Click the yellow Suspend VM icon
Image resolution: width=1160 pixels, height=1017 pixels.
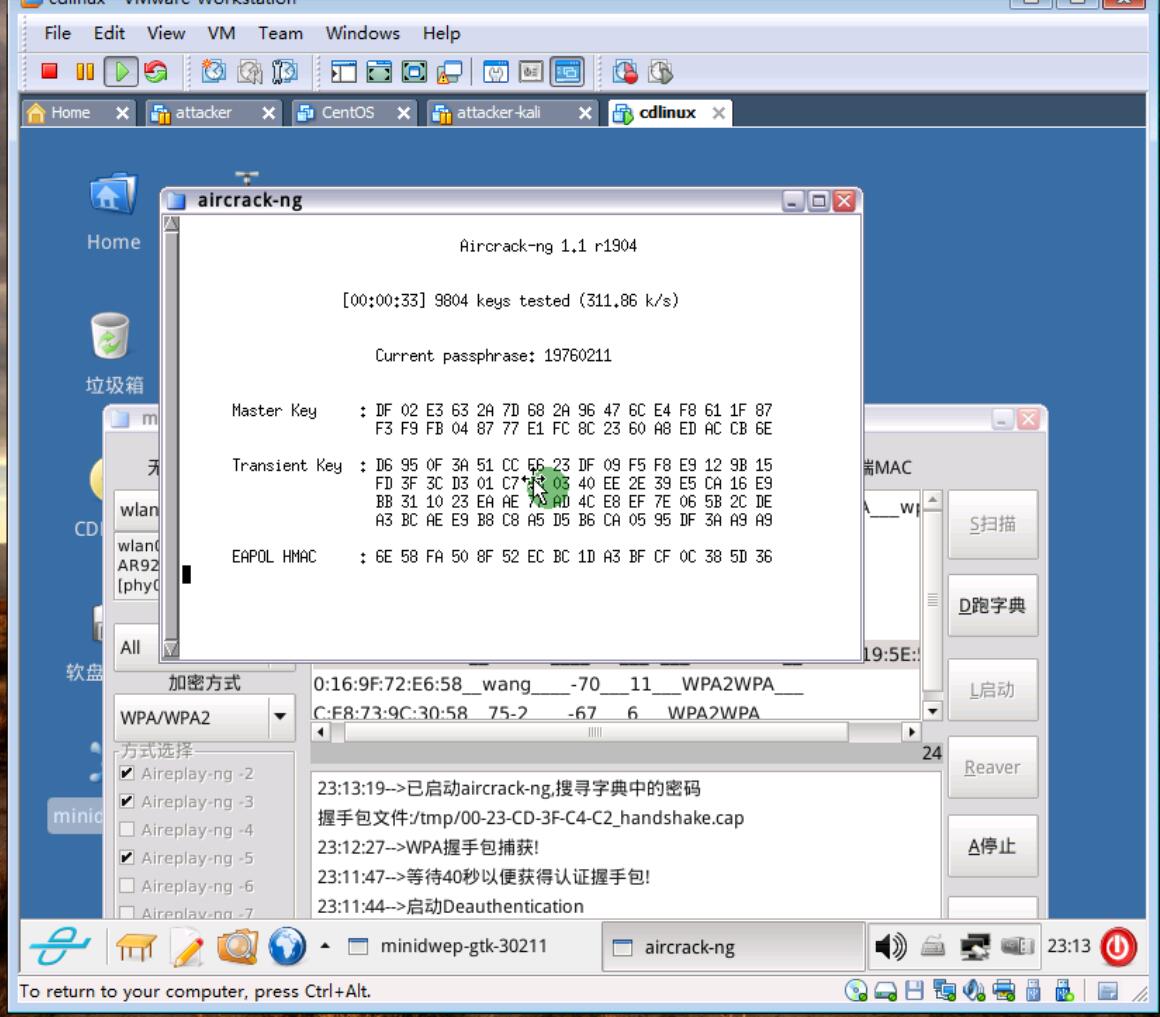[x=85, y=72]
